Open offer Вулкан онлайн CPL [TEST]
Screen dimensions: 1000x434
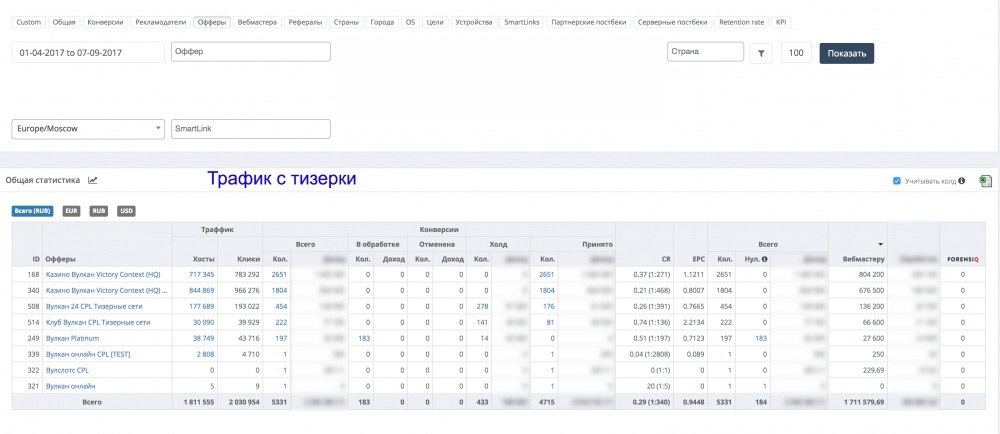click(88, 354)
